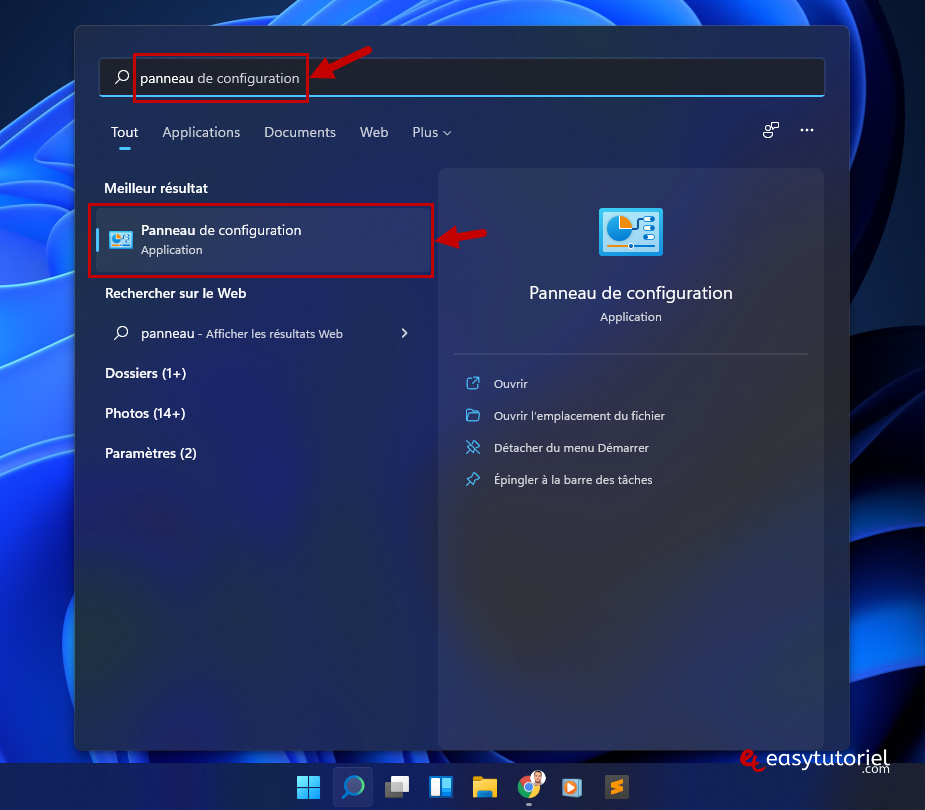Image resolution: width=925 pixels, height=810 pixels.
Task: Click the Rechercher sur le Web heading
Action: (175, 293)
